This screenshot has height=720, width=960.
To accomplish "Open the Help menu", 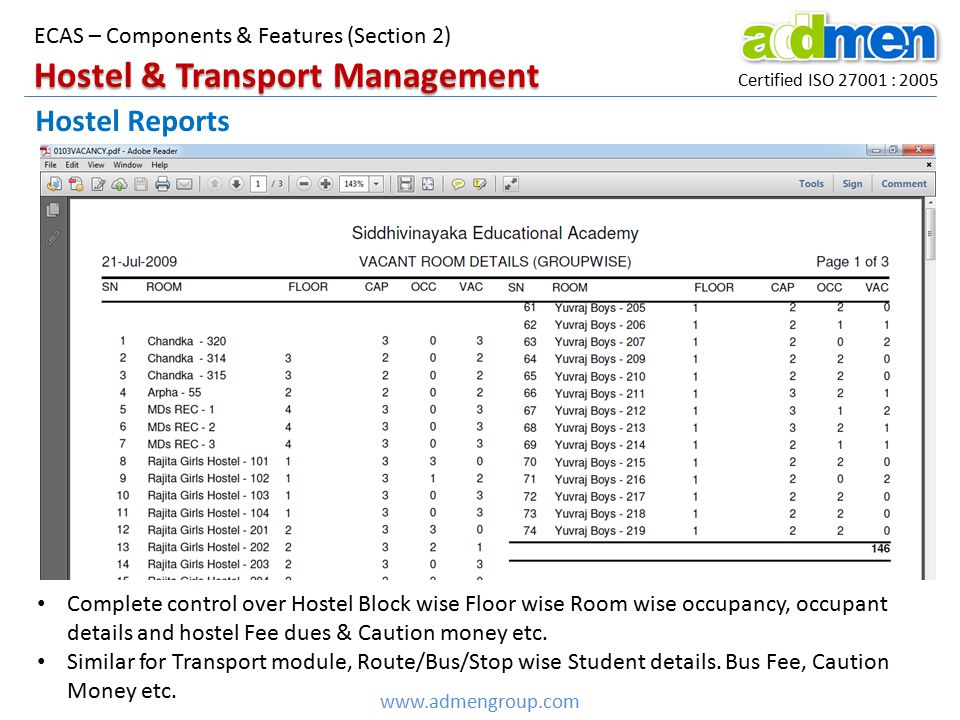I will click(160, 165).
